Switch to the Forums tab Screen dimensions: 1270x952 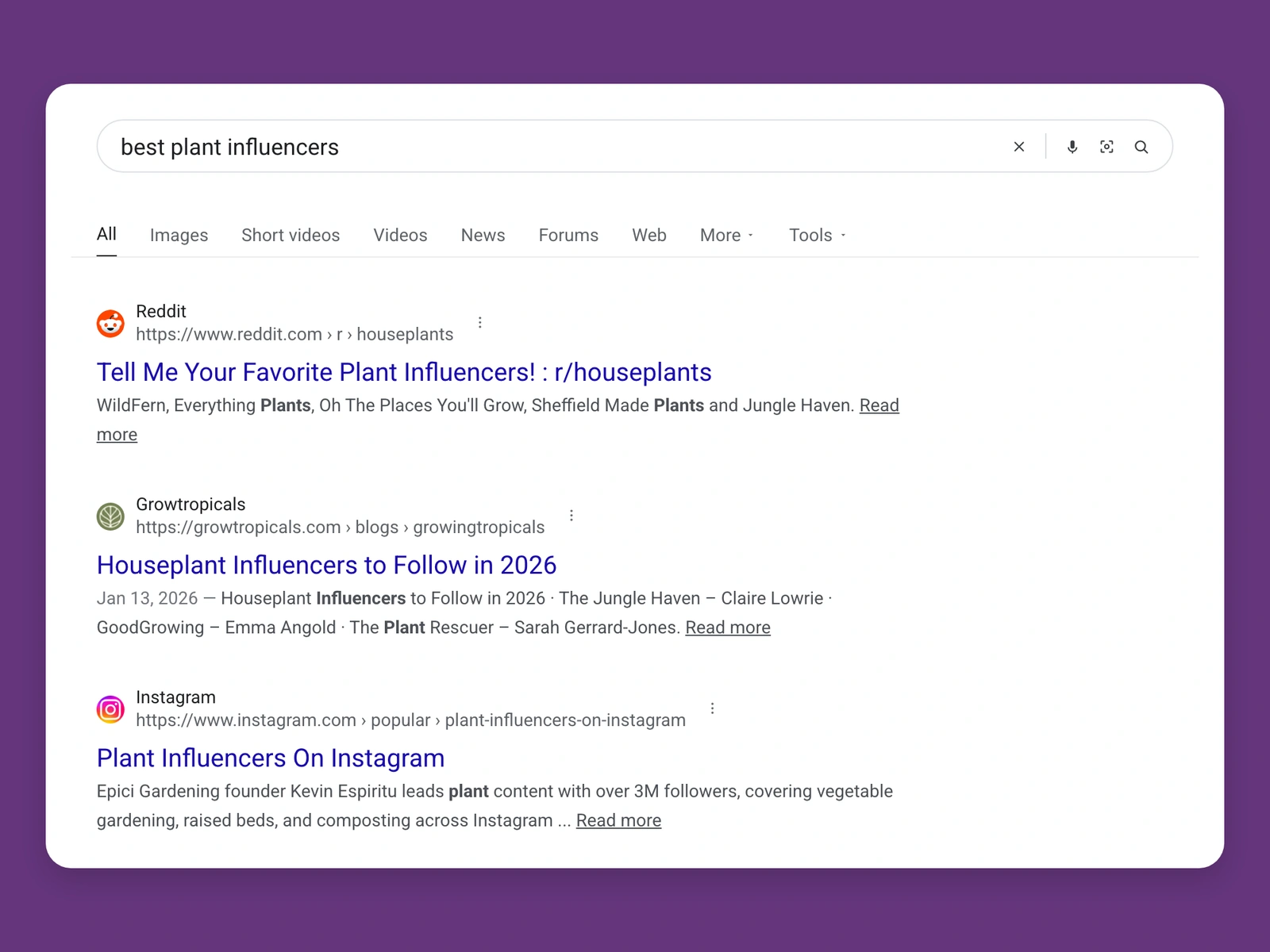568,236
